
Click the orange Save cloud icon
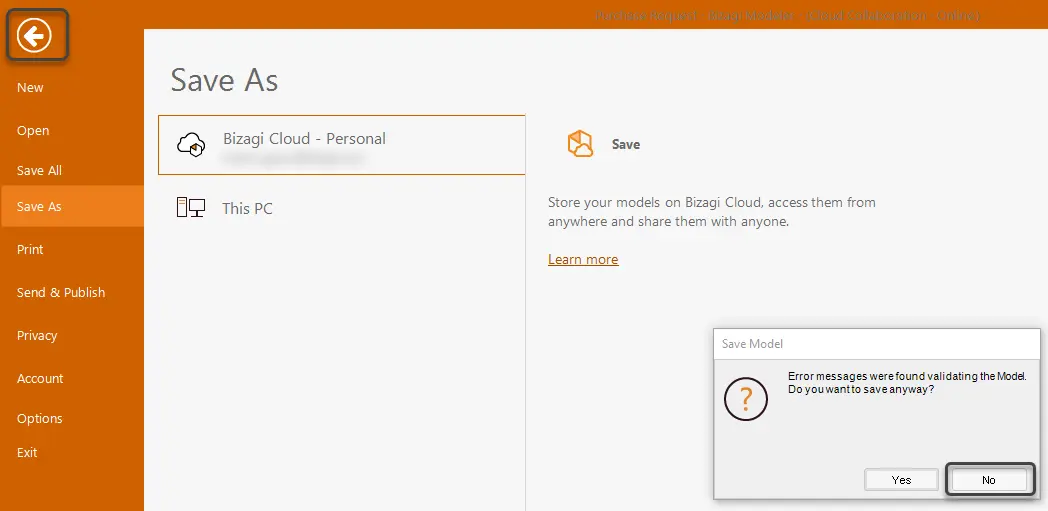[x=580, y=144]
